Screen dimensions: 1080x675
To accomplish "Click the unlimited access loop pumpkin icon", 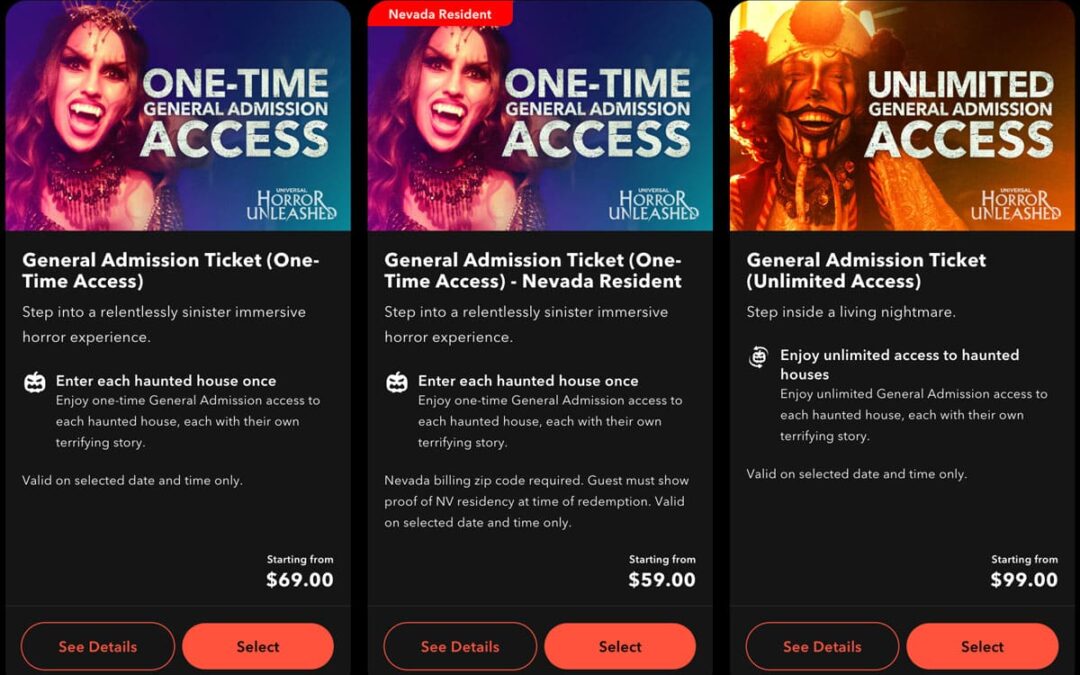I will (758, 357).
